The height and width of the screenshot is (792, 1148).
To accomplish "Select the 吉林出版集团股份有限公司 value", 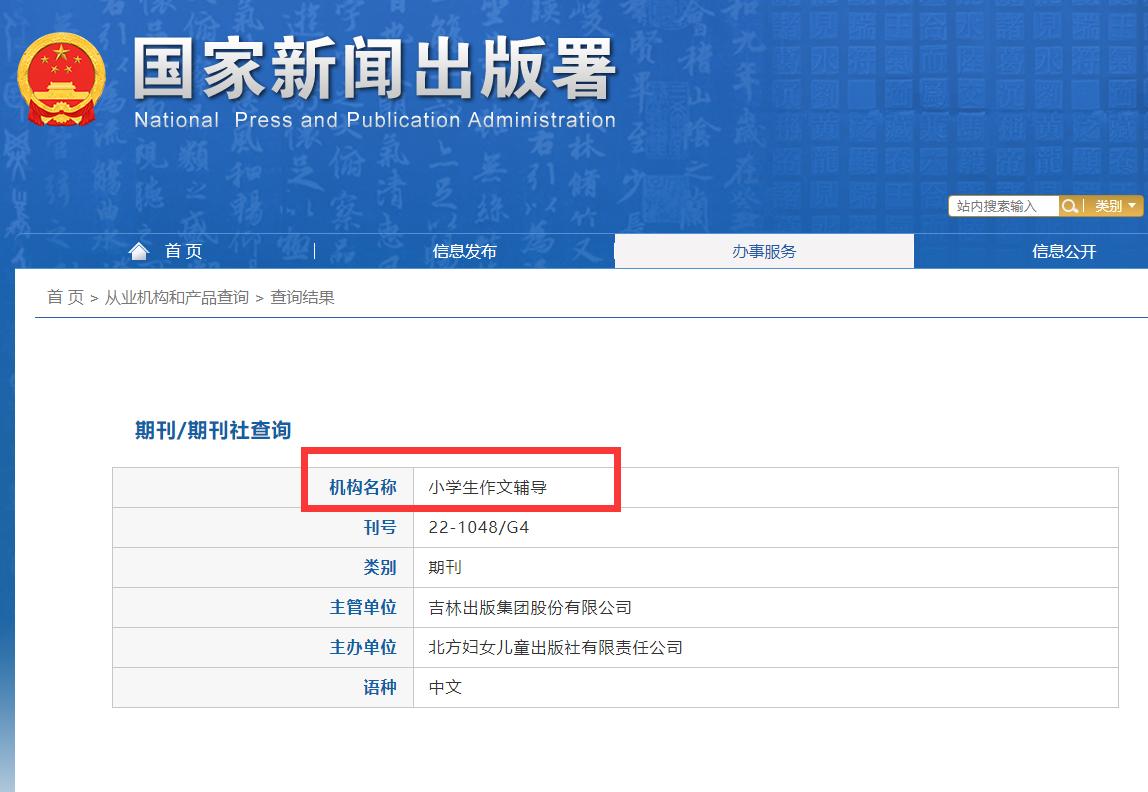I will tap(530, 608).
